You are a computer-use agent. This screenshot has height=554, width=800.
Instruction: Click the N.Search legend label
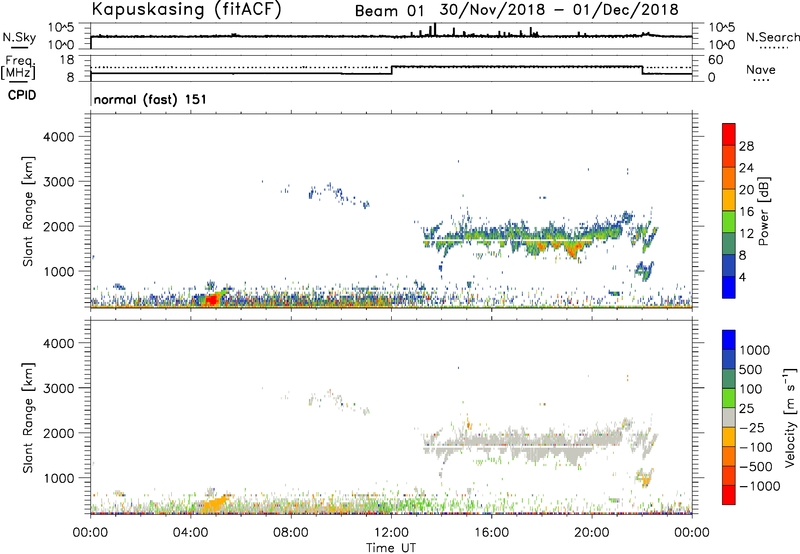click(772, 37)
